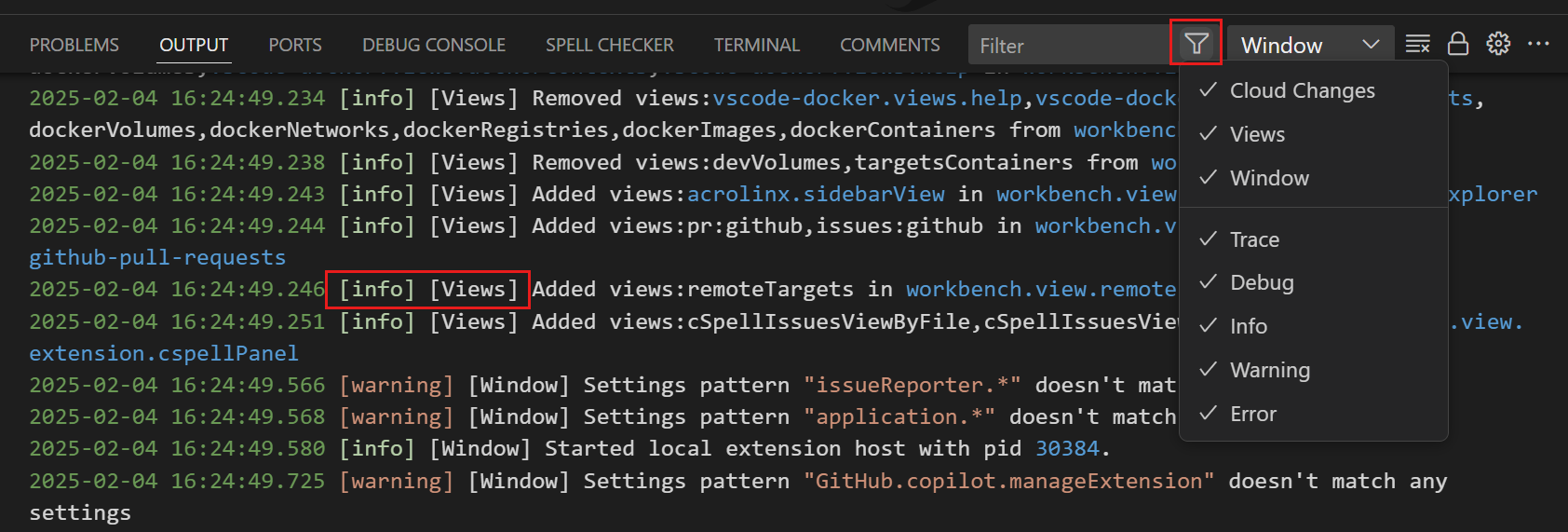Toggle Warning level messages
The image size is (1568, 532).
coord(1269,370)
